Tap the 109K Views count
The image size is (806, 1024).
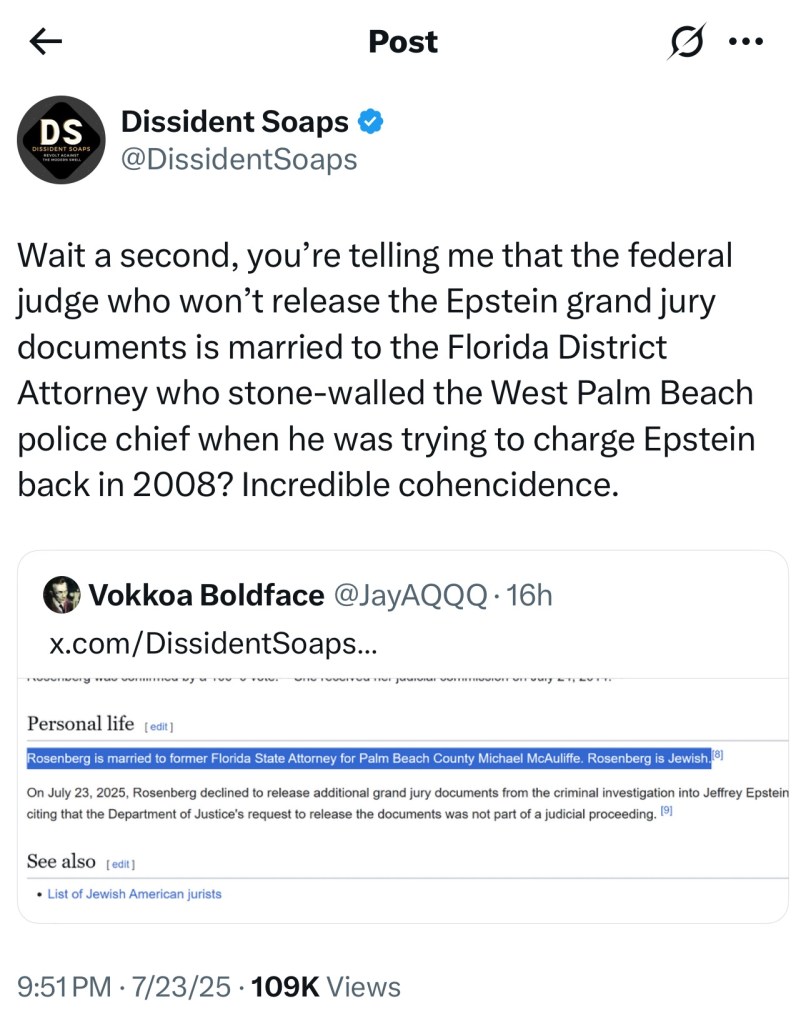(x=326, y=987)
